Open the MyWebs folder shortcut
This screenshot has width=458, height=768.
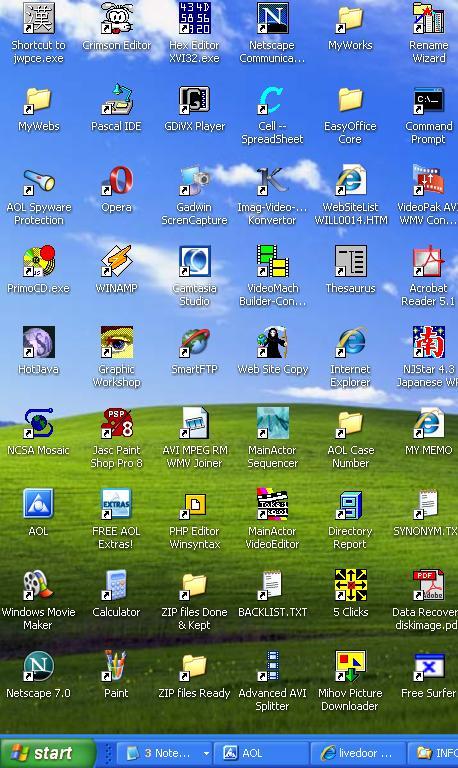(x=39, y=100)
